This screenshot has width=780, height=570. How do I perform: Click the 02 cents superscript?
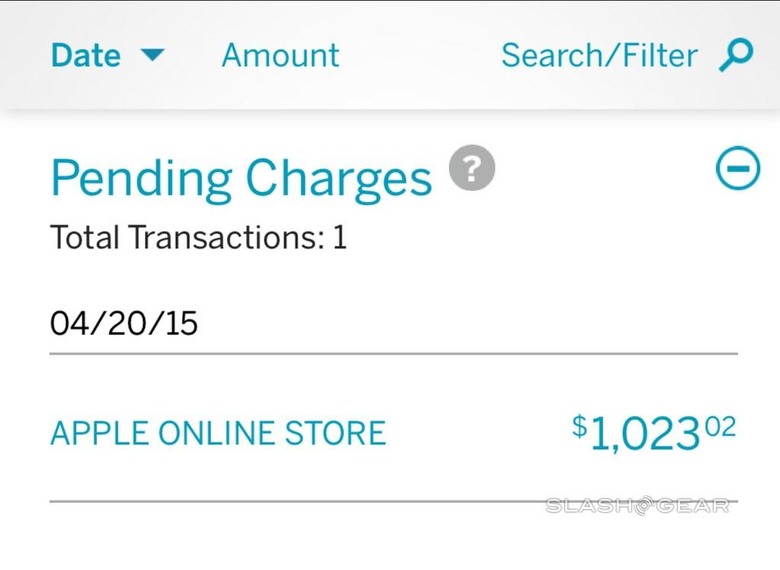click(721, 427)
